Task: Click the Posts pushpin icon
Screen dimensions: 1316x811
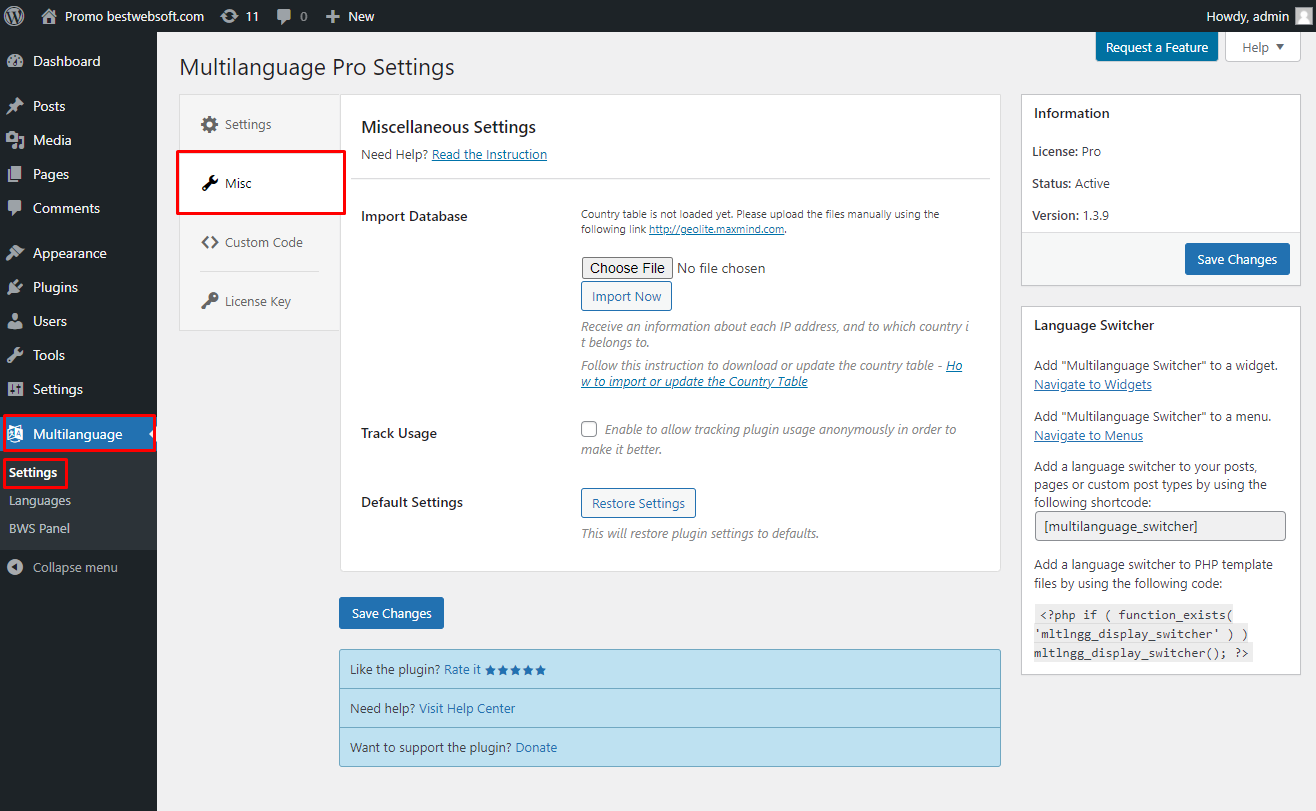Action: pyautogui.click(x=15, y=106)
